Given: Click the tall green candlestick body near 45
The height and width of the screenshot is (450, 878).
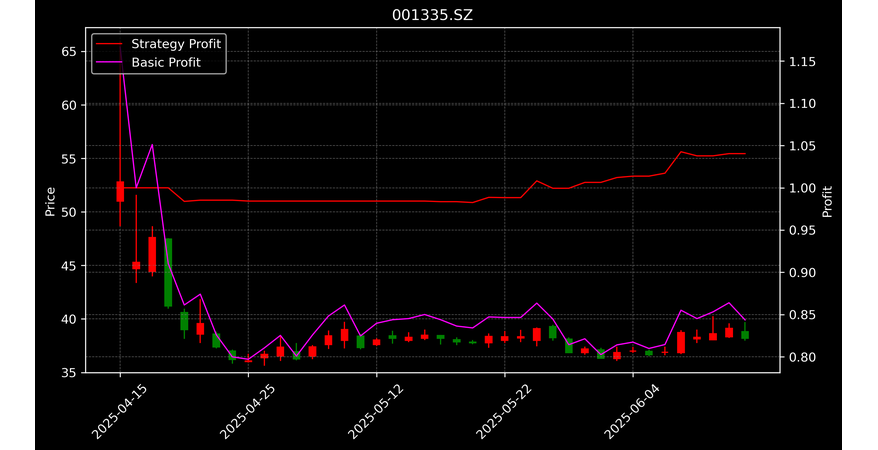Looking at the screenshot, I should [x=168, y=273].
